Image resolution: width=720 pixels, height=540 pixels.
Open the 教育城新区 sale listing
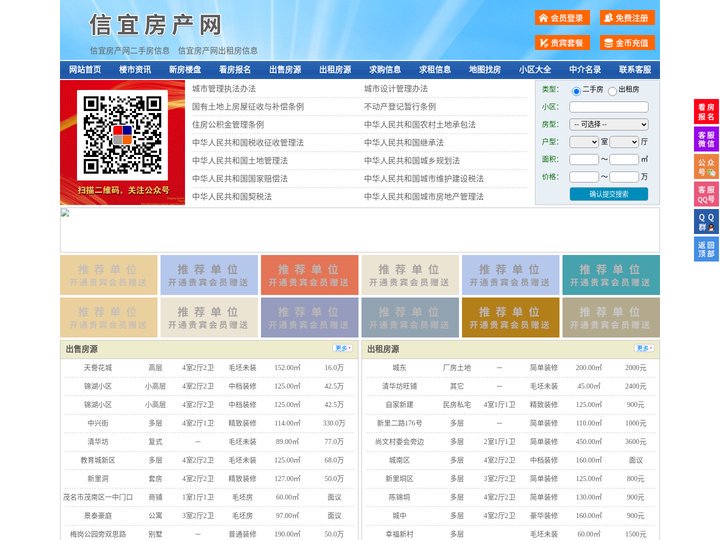click(98, 460)
